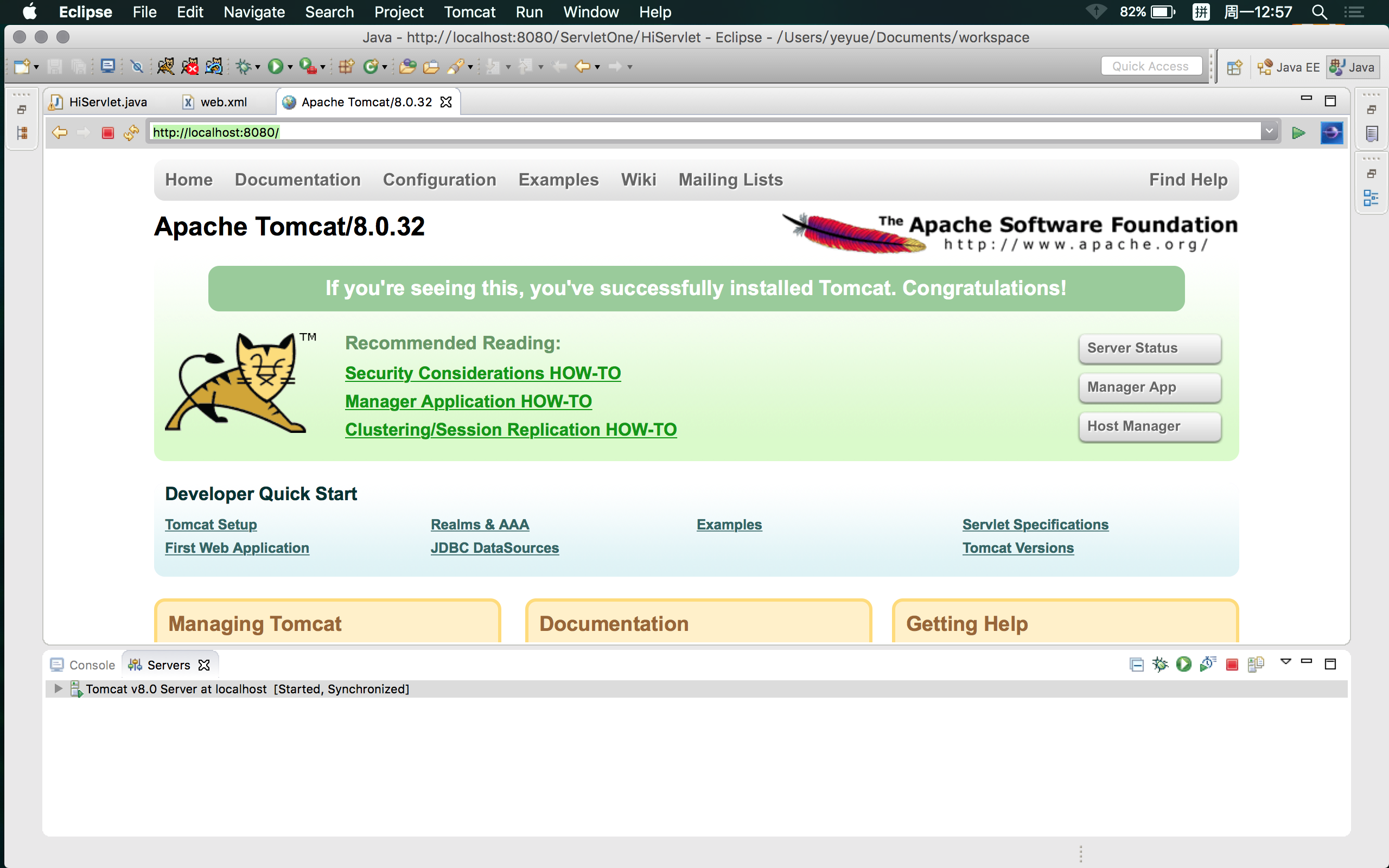
Task: Click the New Java Package icon
Action: click(x=346, y=67)
